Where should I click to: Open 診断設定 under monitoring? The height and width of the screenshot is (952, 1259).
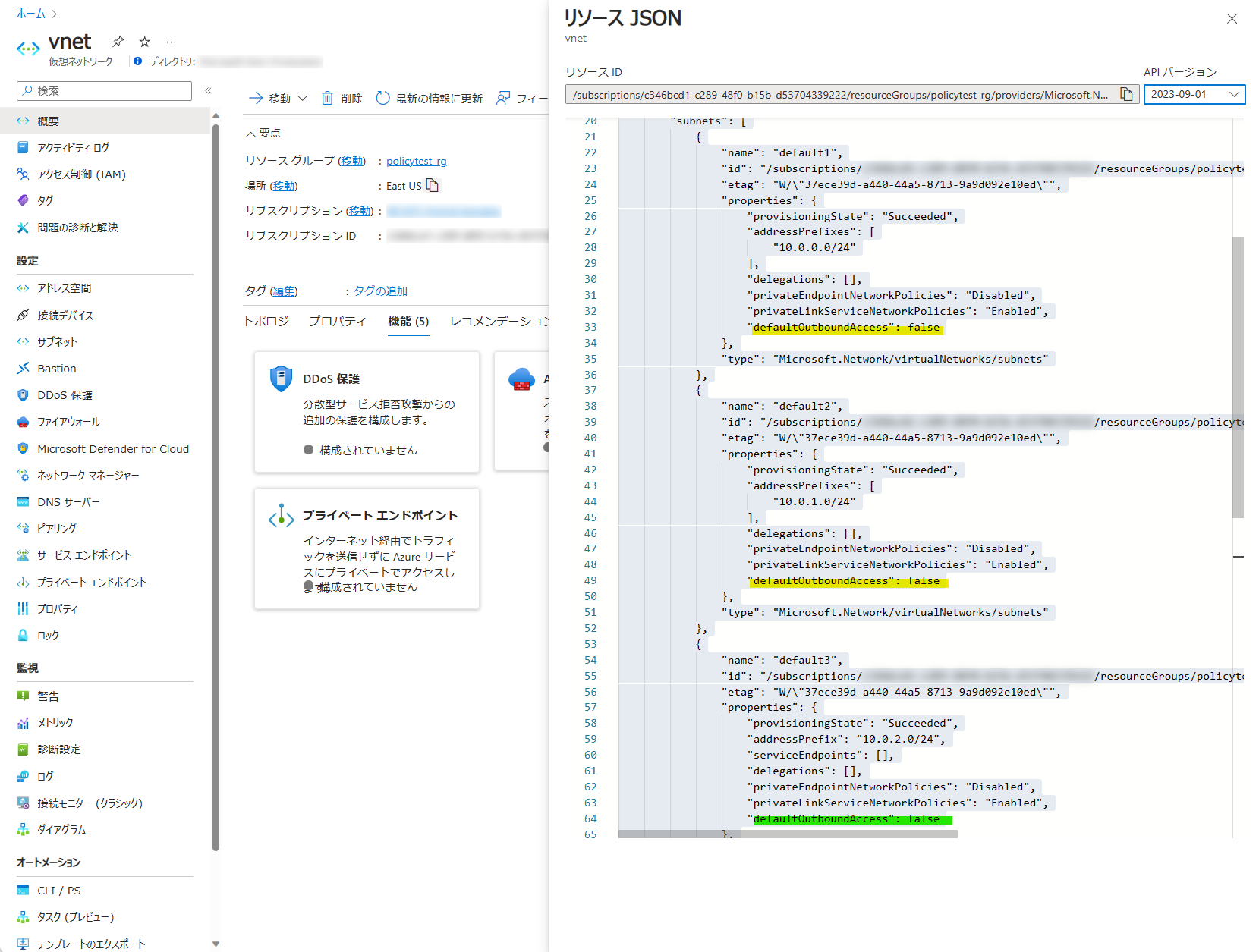click(59, 749)
